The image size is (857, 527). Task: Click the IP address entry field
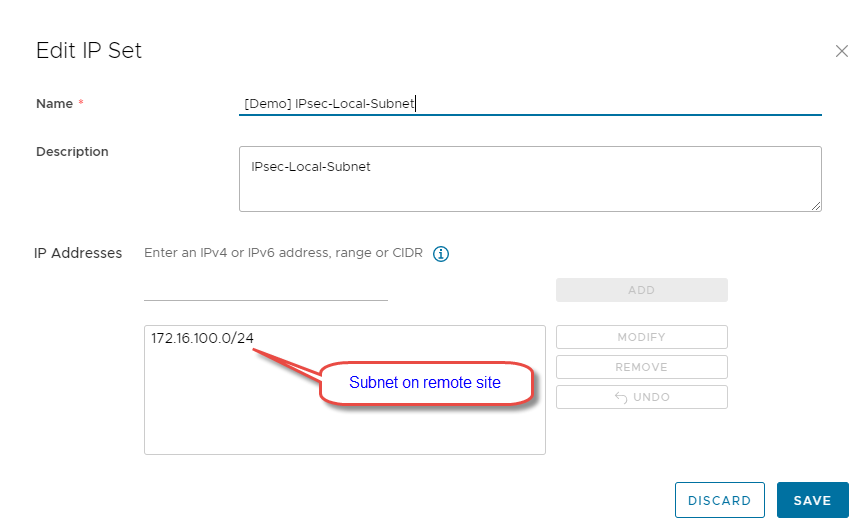coord(266,289)
